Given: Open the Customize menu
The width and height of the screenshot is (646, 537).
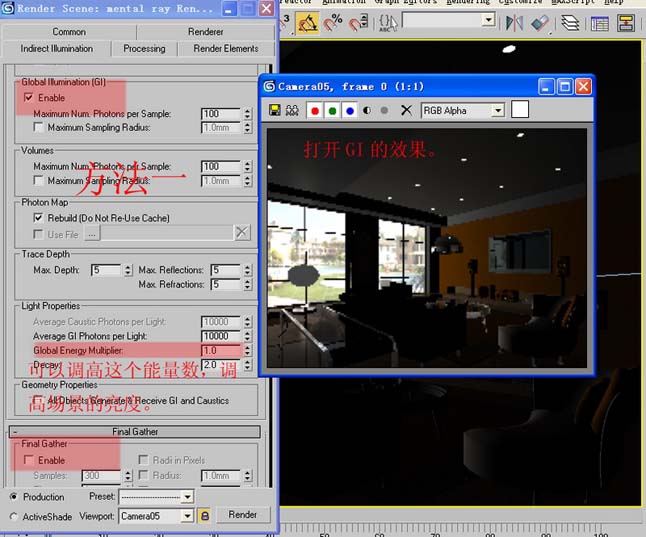Looking at the screenshot, I should (x=520, y=2).
